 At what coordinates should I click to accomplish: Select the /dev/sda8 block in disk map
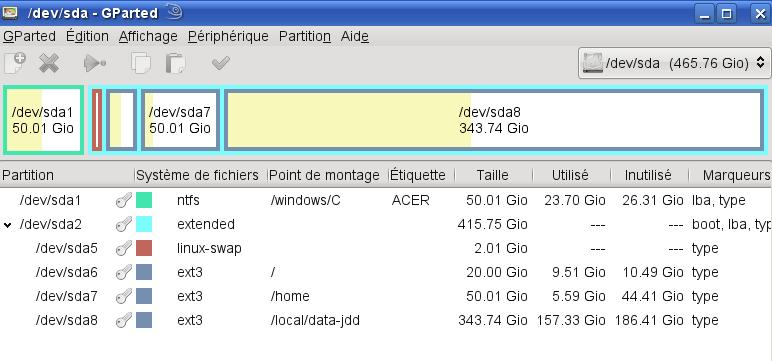494,120
